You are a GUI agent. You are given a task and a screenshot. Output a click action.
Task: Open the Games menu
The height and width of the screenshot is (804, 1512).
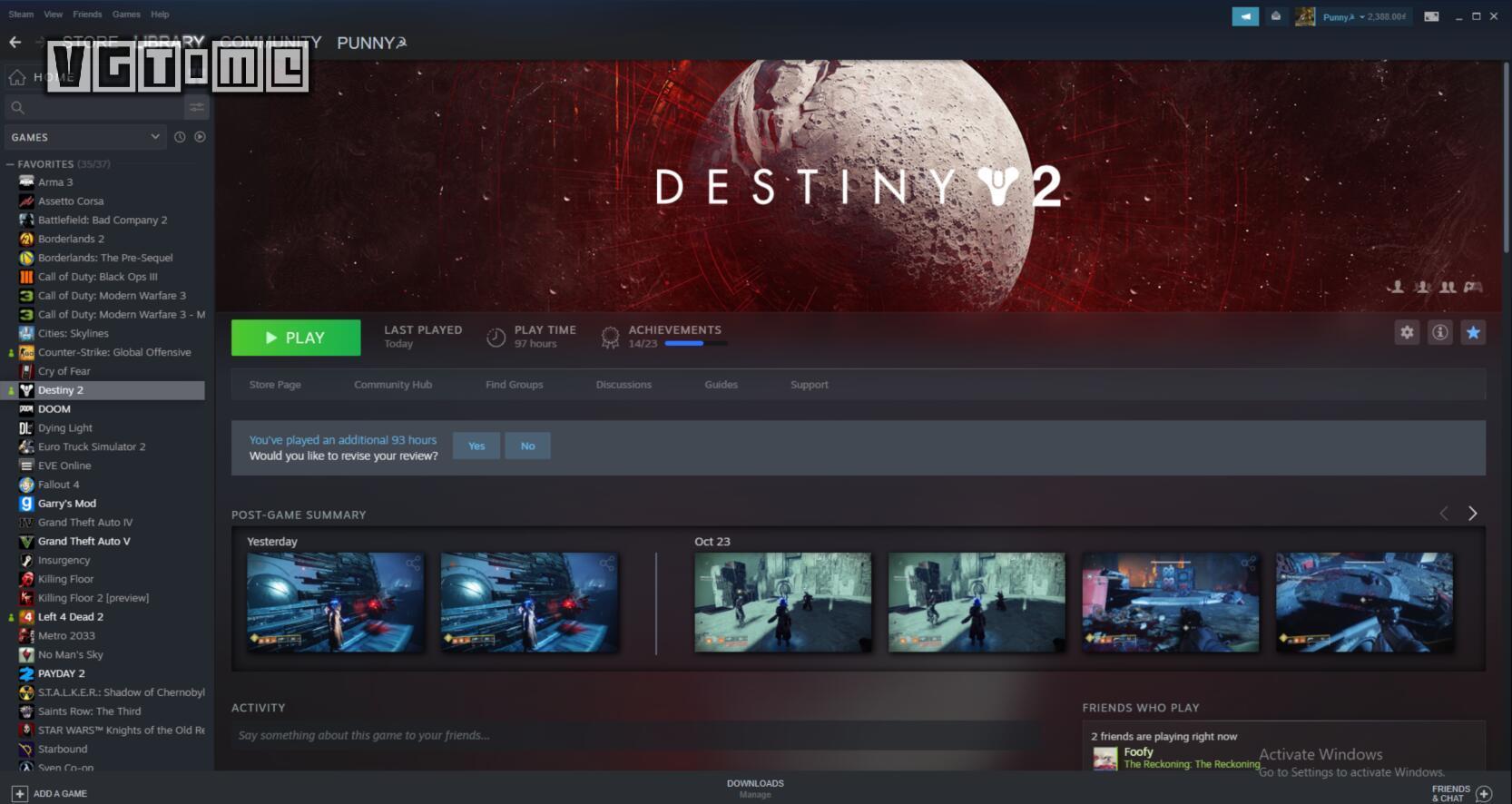coord(126,15)
